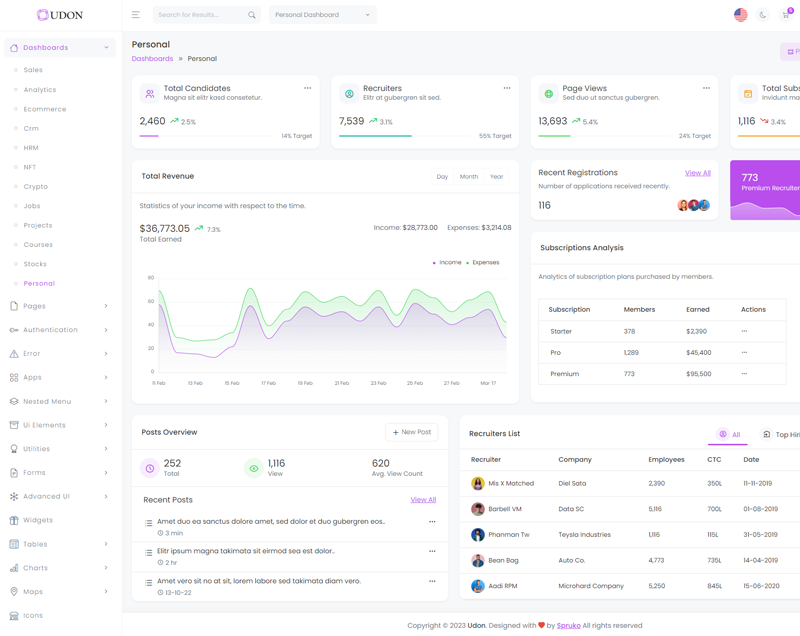
Task: Click the New Post button
Action: 412,432
